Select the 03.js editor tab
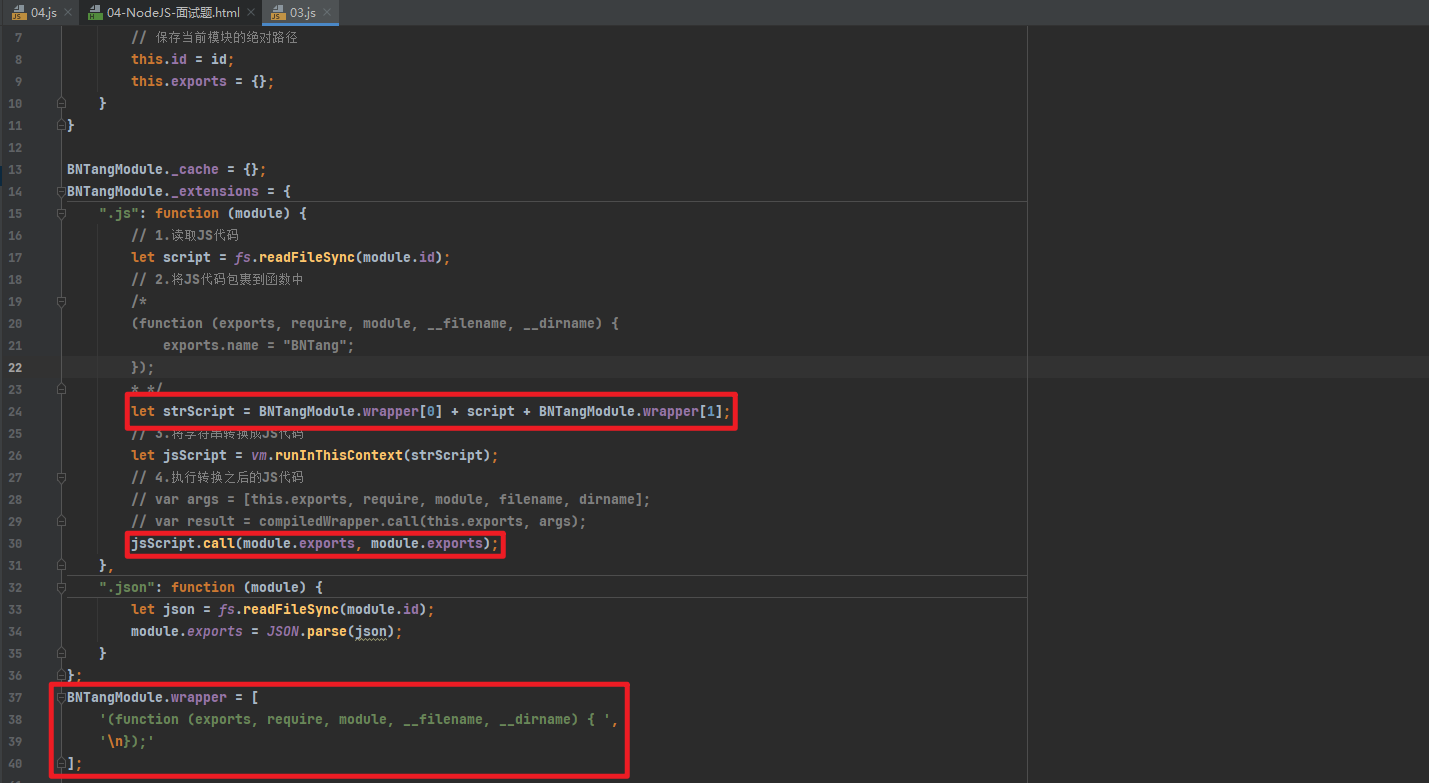Screen dimensions: 1429x783 coord(302,13)
